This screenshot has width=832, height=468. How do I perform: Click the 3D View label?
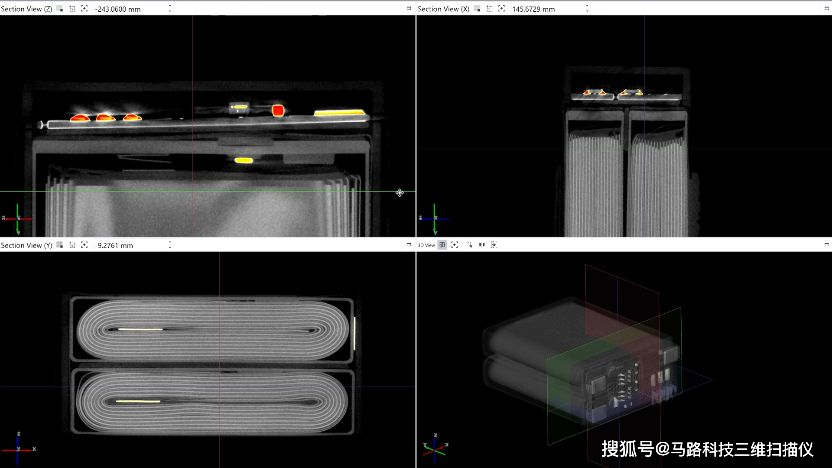point(426,245)
